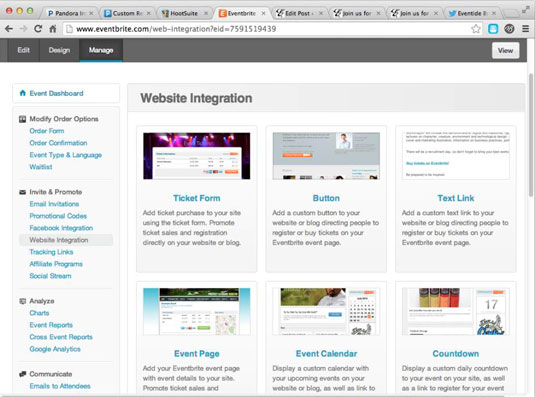Open the Event Page title link
The width and height of the screenshot is (535, 397).
[x=197, y=354]
